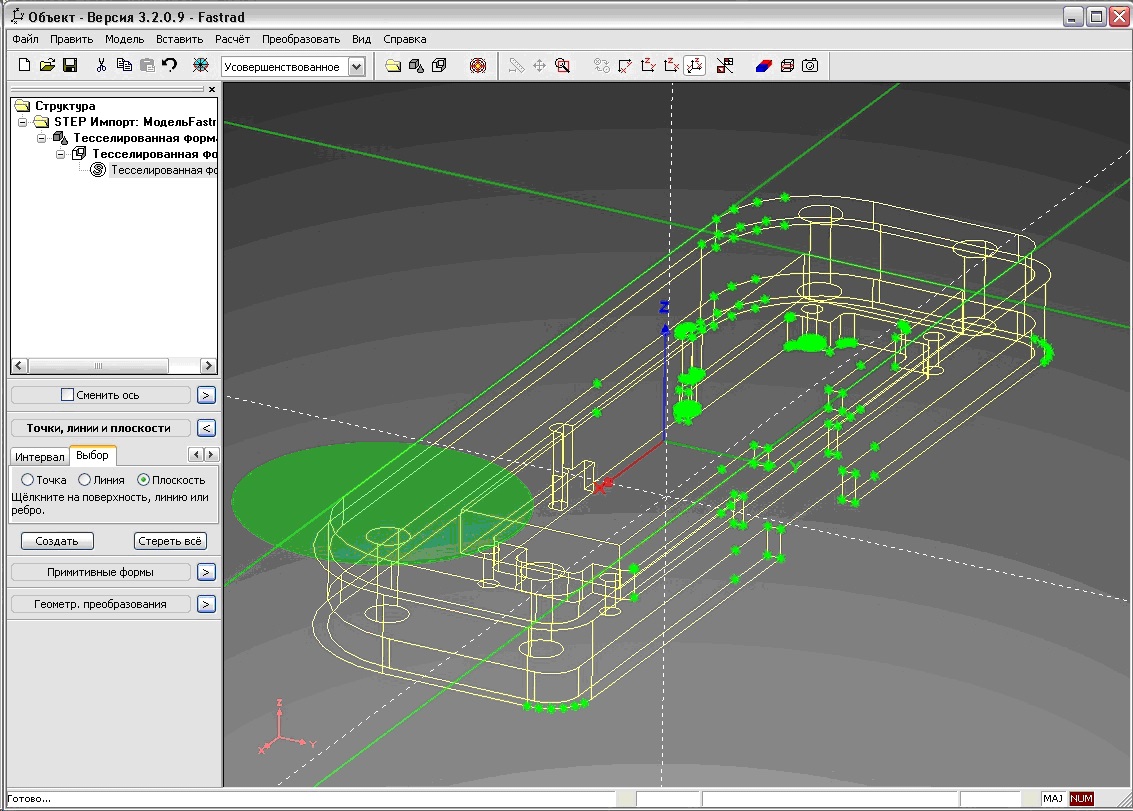Select the first axis view icon with red X
Viewport: 1133px width, 811px height.
coord(625,66)
